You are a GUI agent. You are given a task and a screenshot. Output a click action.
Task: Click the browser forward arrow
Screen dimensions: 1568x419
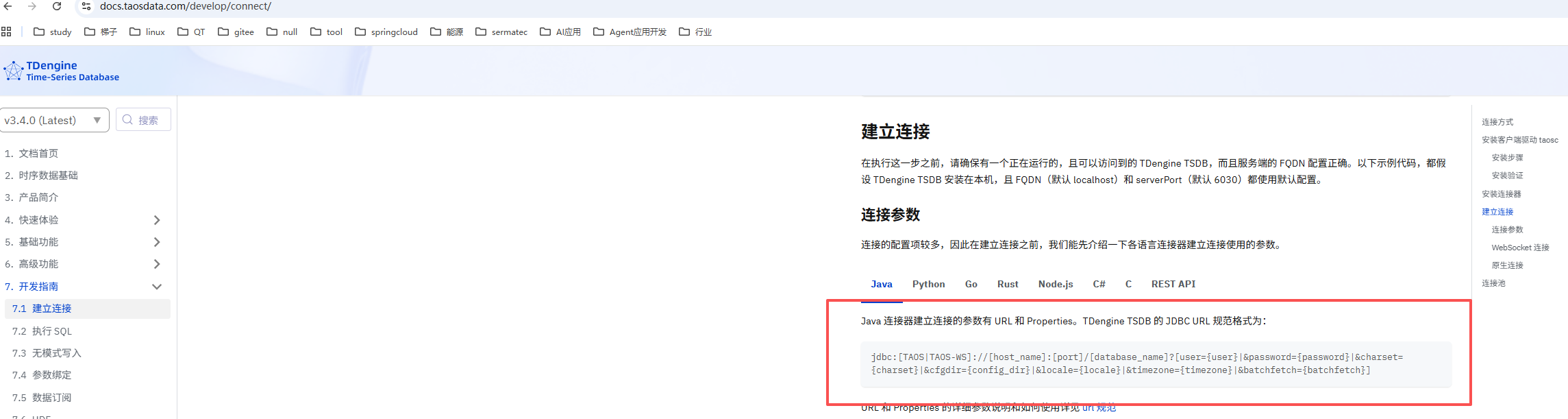point(32,6)
